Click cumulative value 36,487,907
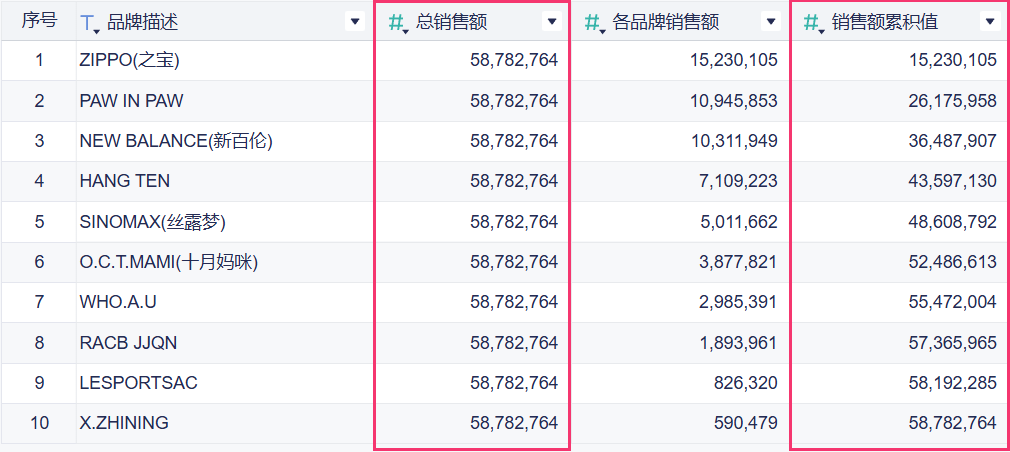The image size is (1010, 452). pyautogui.click(x=953, y=141)
